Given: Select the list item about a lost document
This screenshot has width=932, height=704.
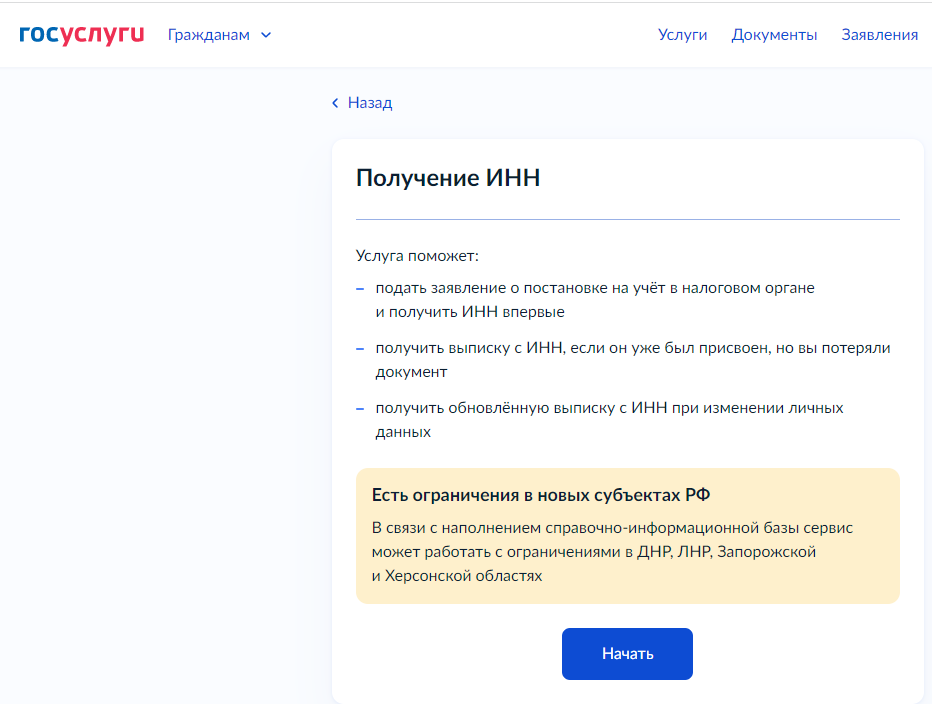Looking at the screenshot, I should (x=632, y=359).
